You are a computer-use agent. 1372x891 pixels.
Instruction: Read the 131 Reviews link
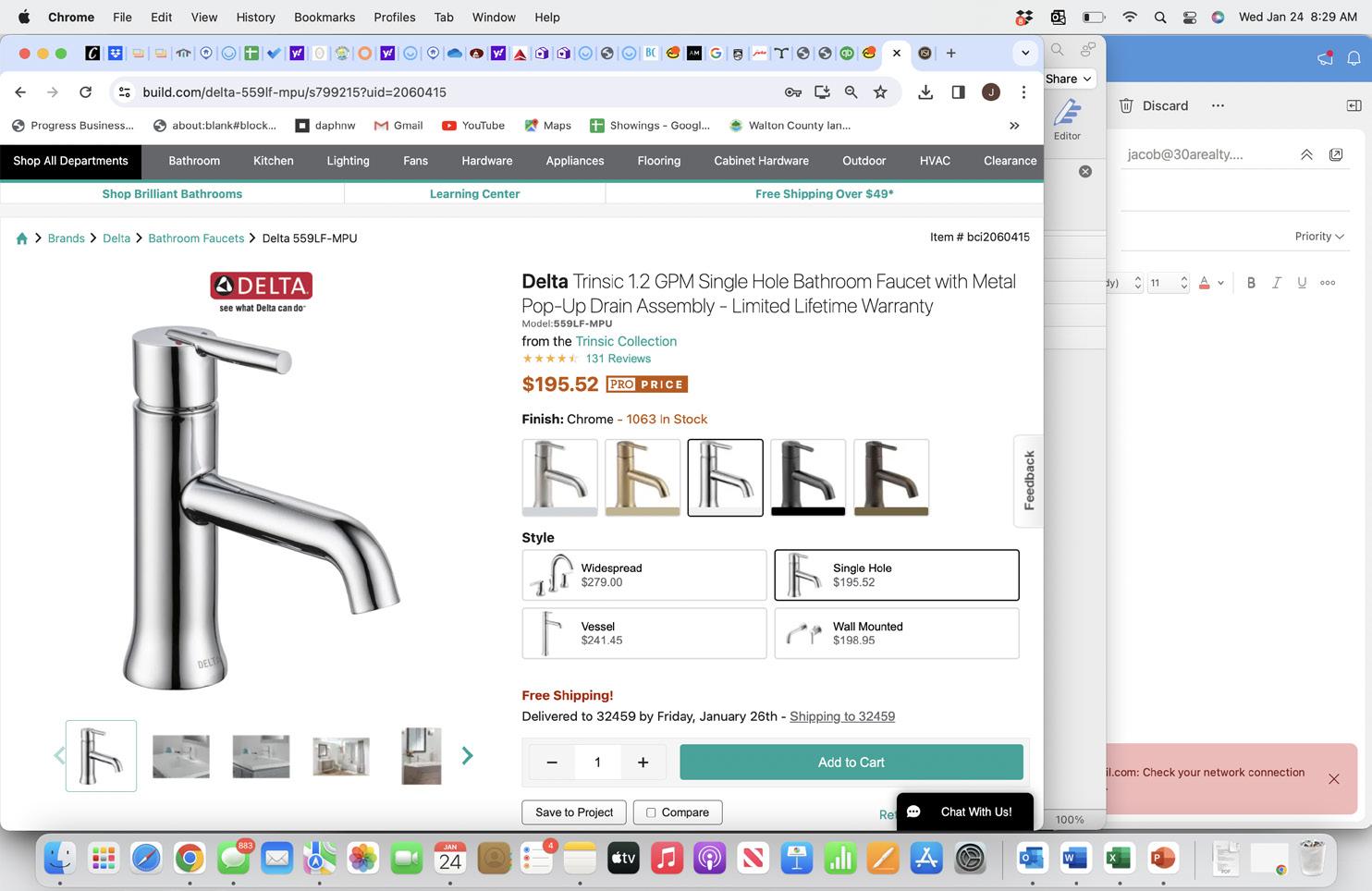click(618, 359)
